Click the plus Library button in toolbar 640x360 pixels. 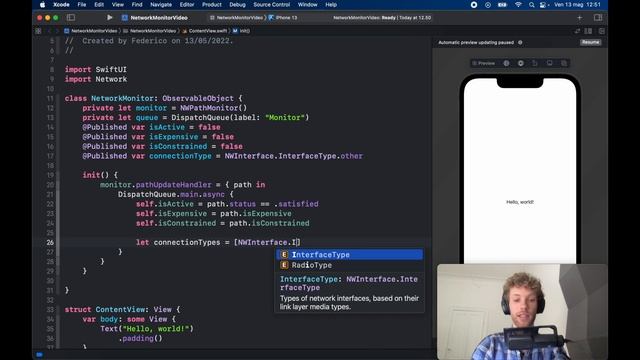coord(580,18)
